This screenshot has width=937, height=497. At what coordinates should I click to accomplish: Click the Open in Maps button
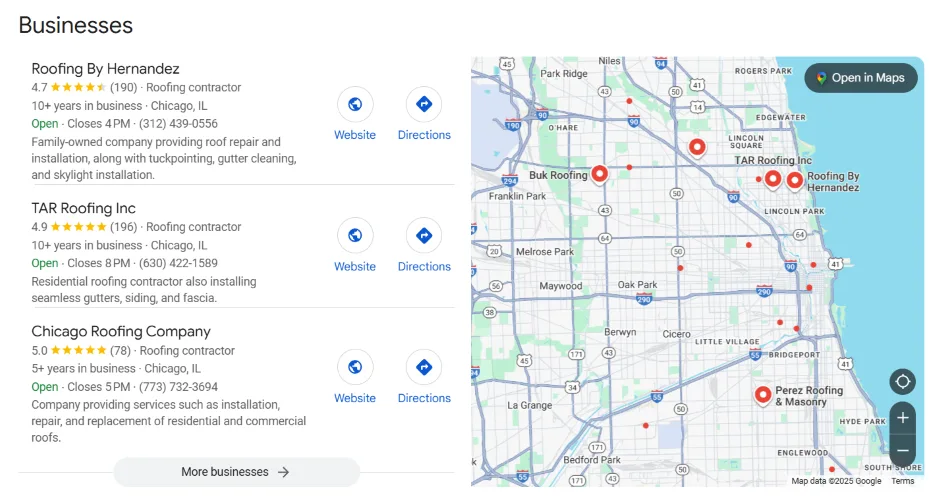pyautogui.click(x=861, y=78)
